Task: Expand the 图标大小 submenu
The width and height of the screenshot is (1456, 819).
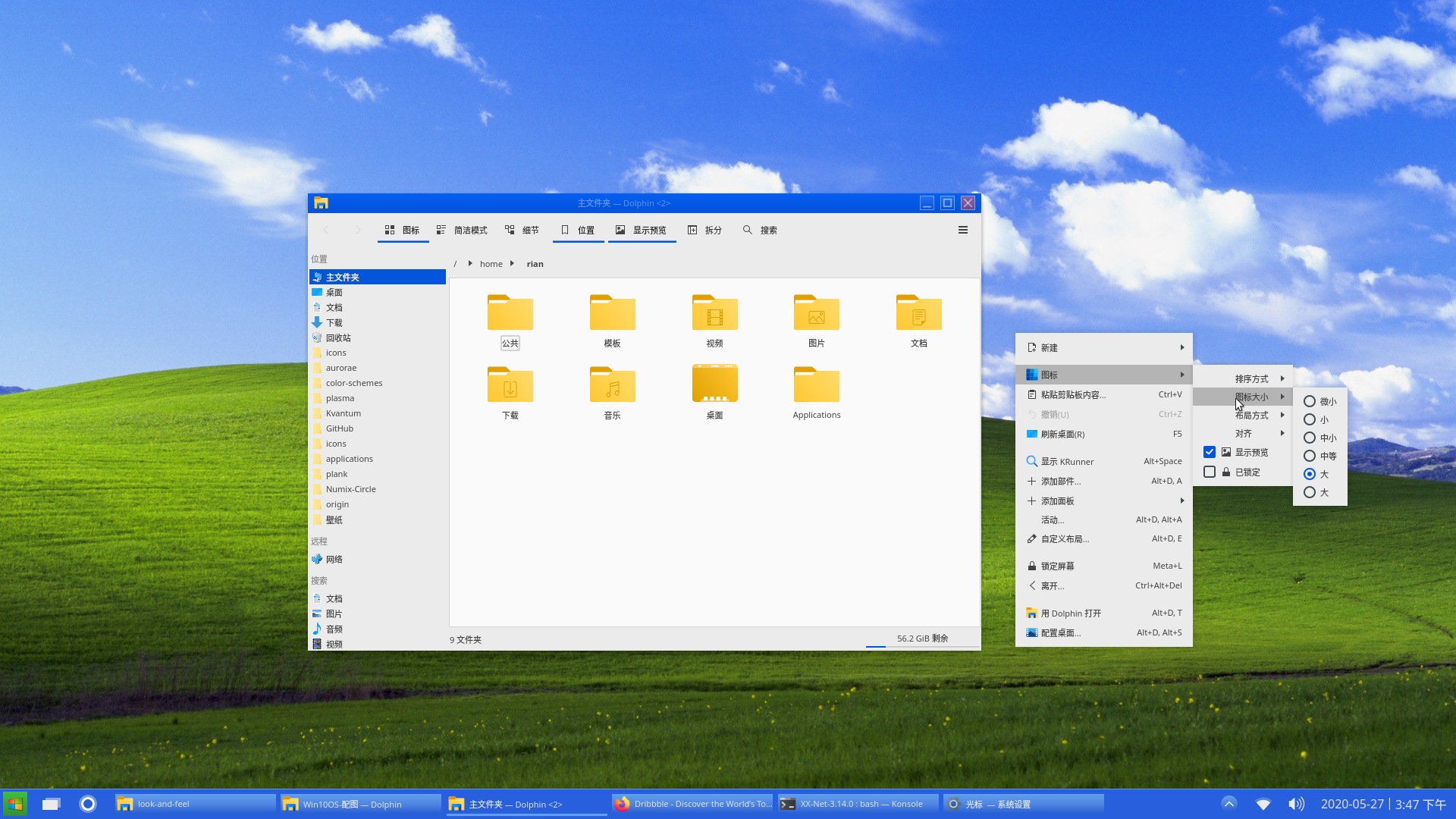Action: pyautogui.click(x=1243, y=397)
